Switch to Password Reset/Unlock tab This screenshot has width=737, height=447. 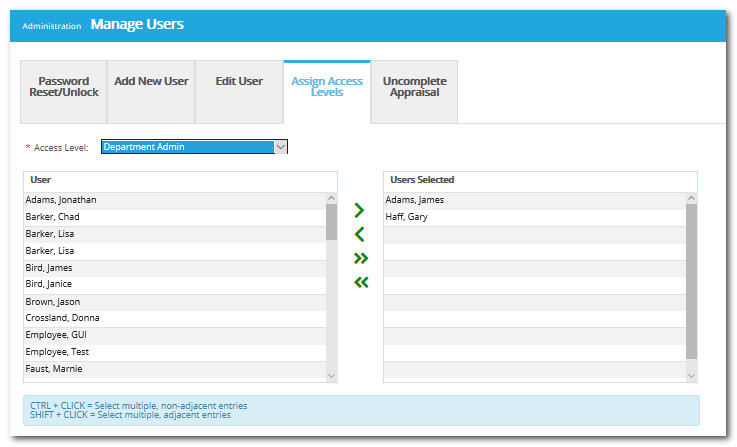[x=64, y=87]
